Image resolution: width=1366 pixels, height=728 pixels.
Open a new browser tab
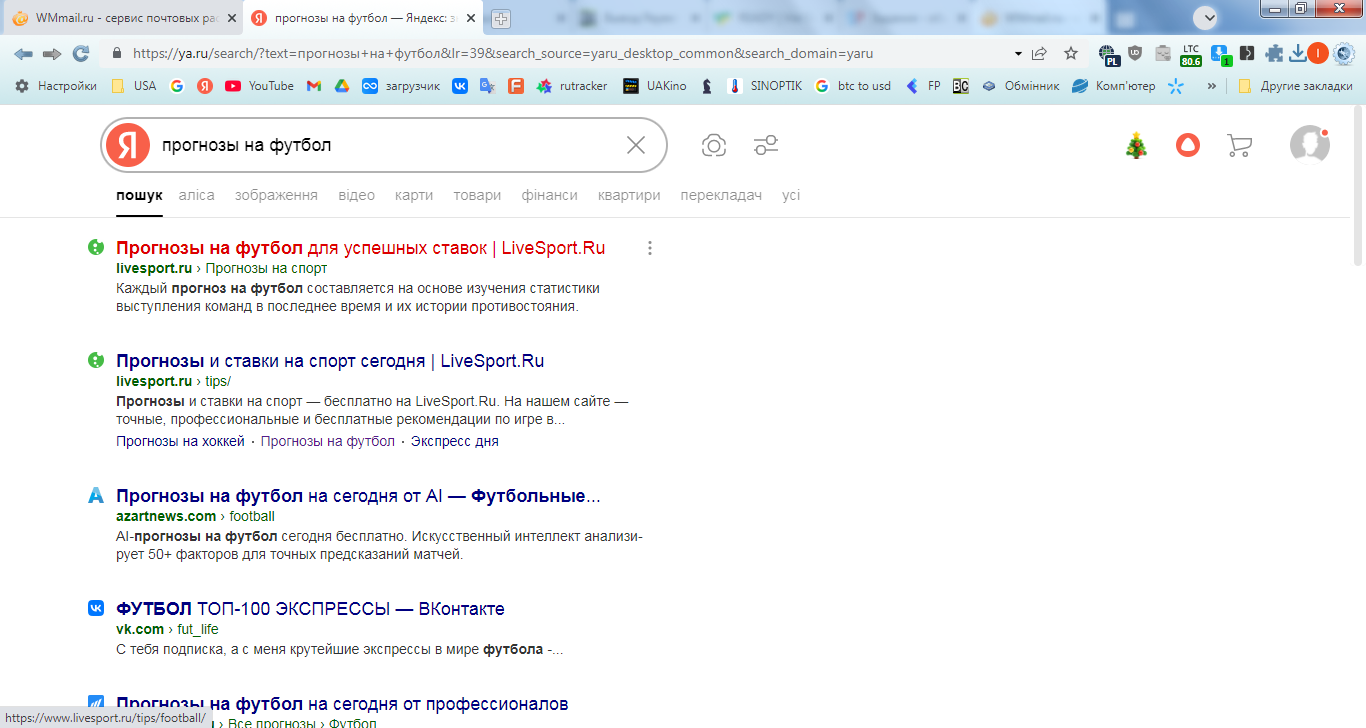(x=501, y=19)
